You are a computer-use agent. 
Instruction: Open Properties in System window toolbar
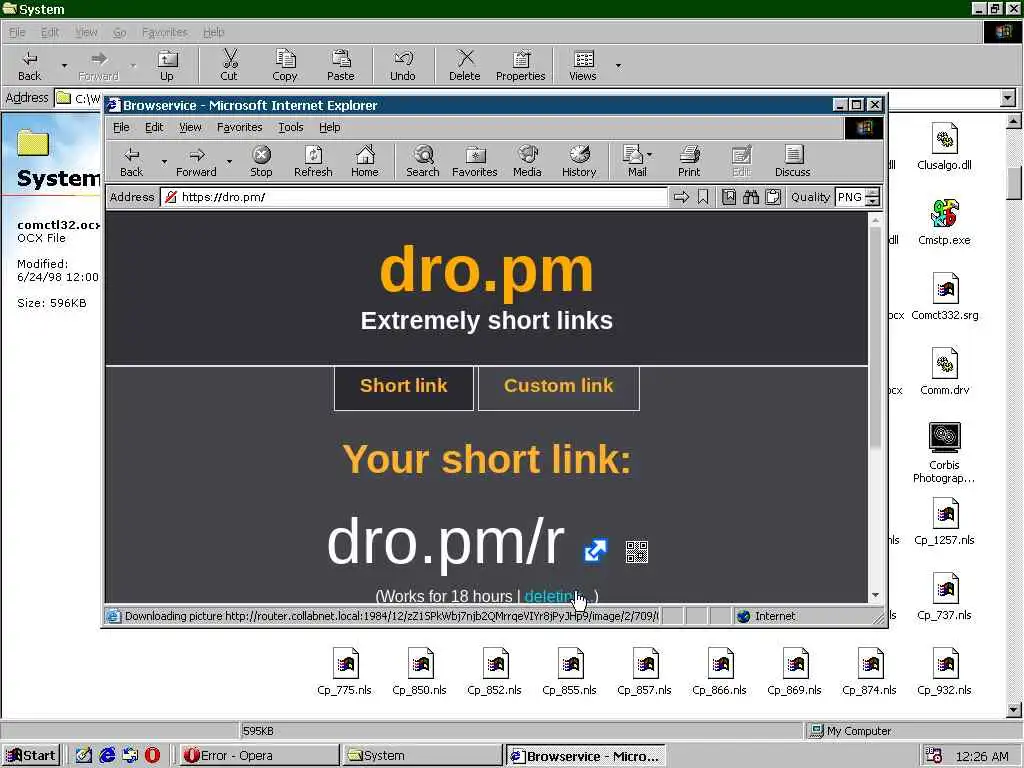(520, 65)
